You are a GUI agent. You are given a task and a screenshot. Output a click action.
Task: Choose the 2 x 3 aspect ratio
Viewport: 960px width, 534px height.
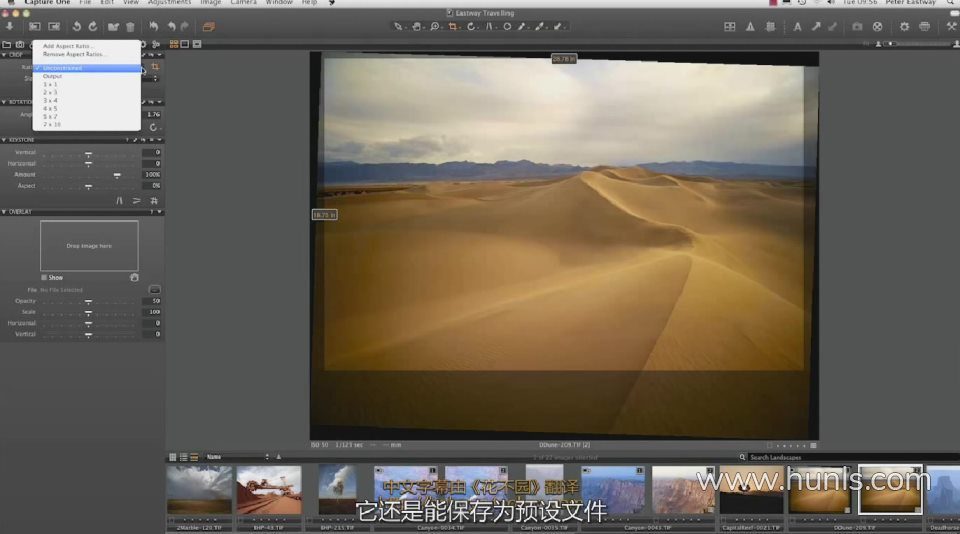(x=50, y=92)
